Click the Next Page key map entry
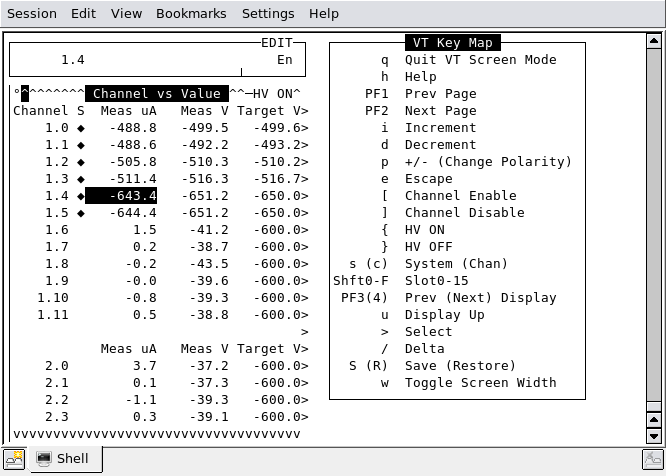This screenshot has width=666, height=476. click(x=440, y=111)
